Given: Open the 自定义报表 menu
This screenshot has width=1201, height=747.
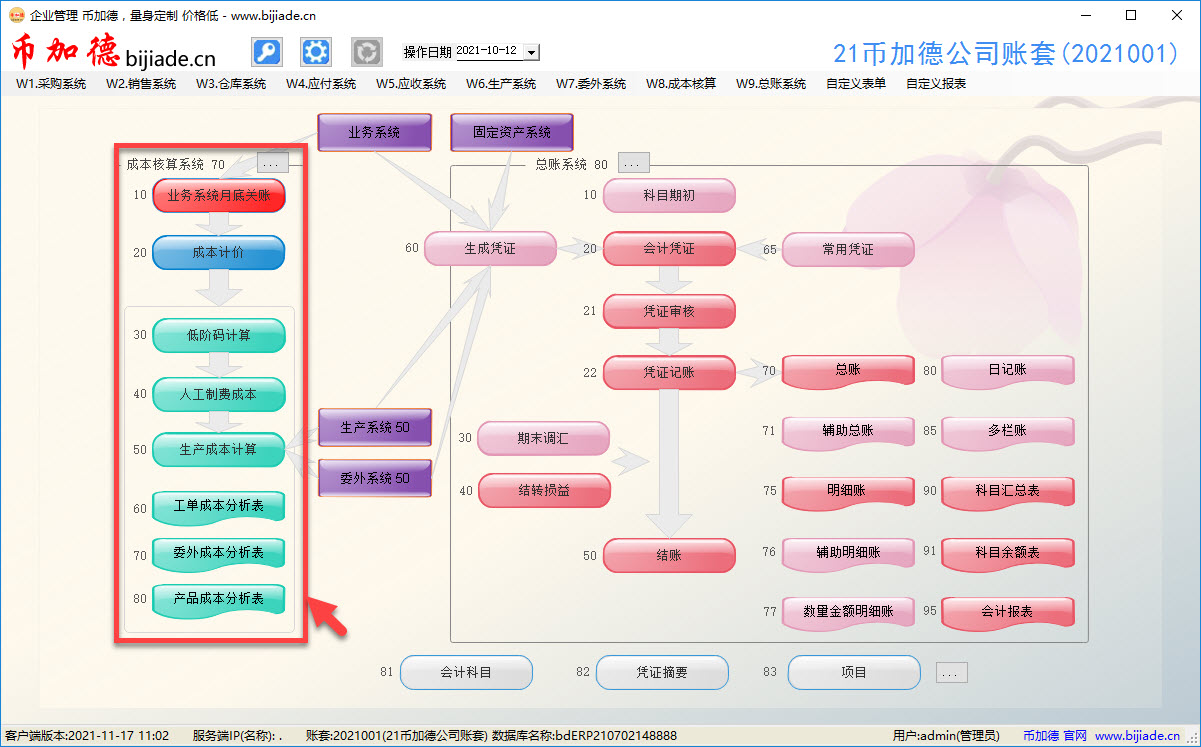Looking at the screenshot, I should pos(936,84).
